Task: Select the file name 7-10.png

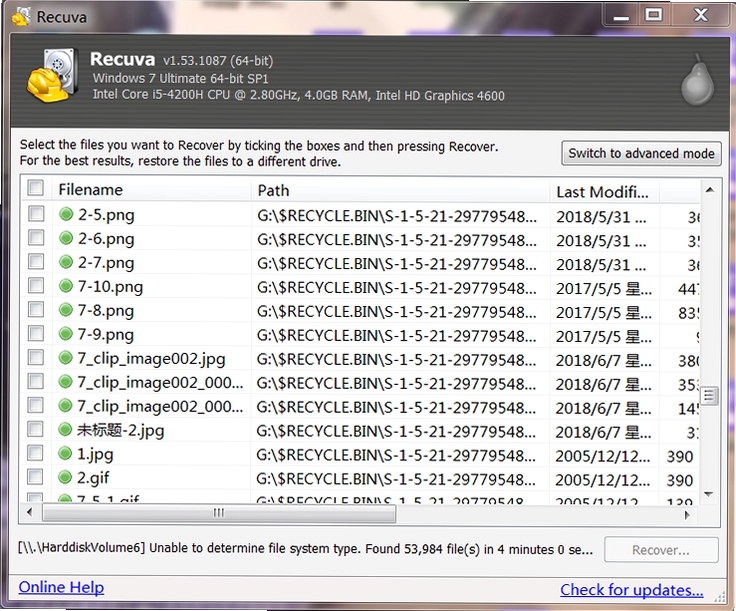Action: tap(110, 287)
